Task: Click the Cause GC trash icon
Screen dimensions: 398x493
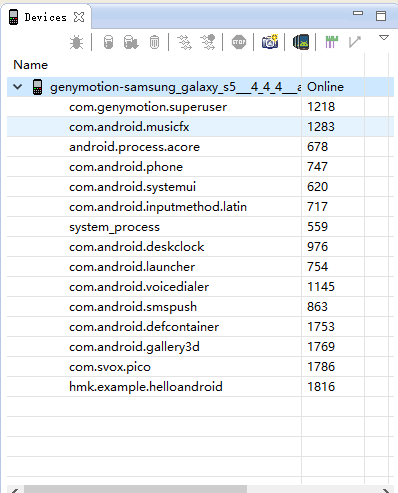Action: (x=154, y=42)
